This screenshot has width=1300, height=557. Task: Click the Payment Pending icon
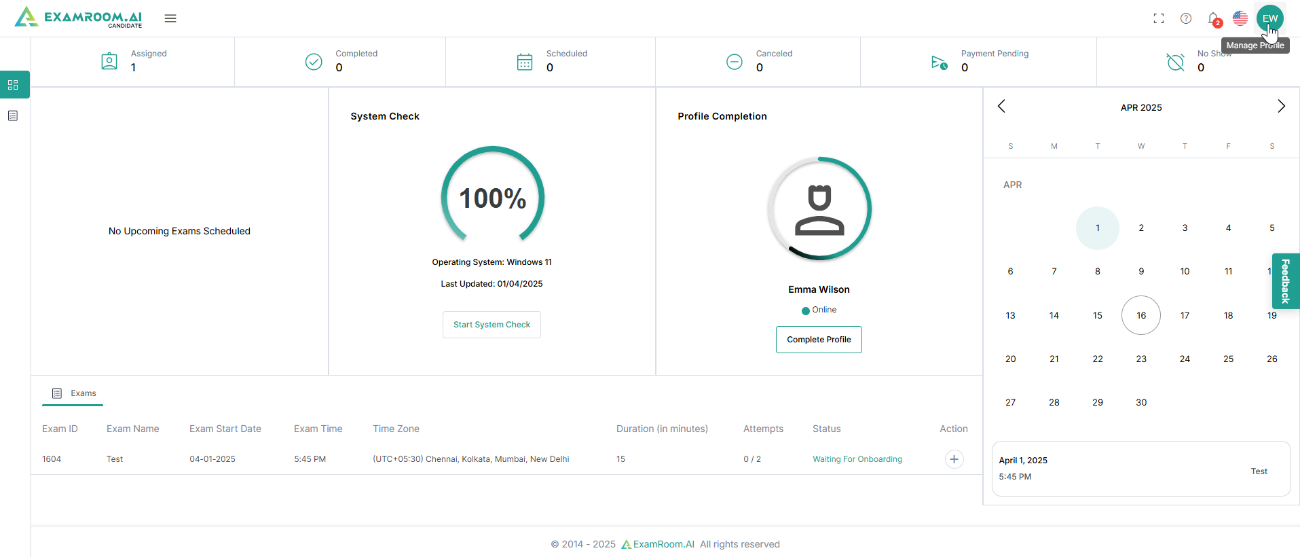pos(939,62)
